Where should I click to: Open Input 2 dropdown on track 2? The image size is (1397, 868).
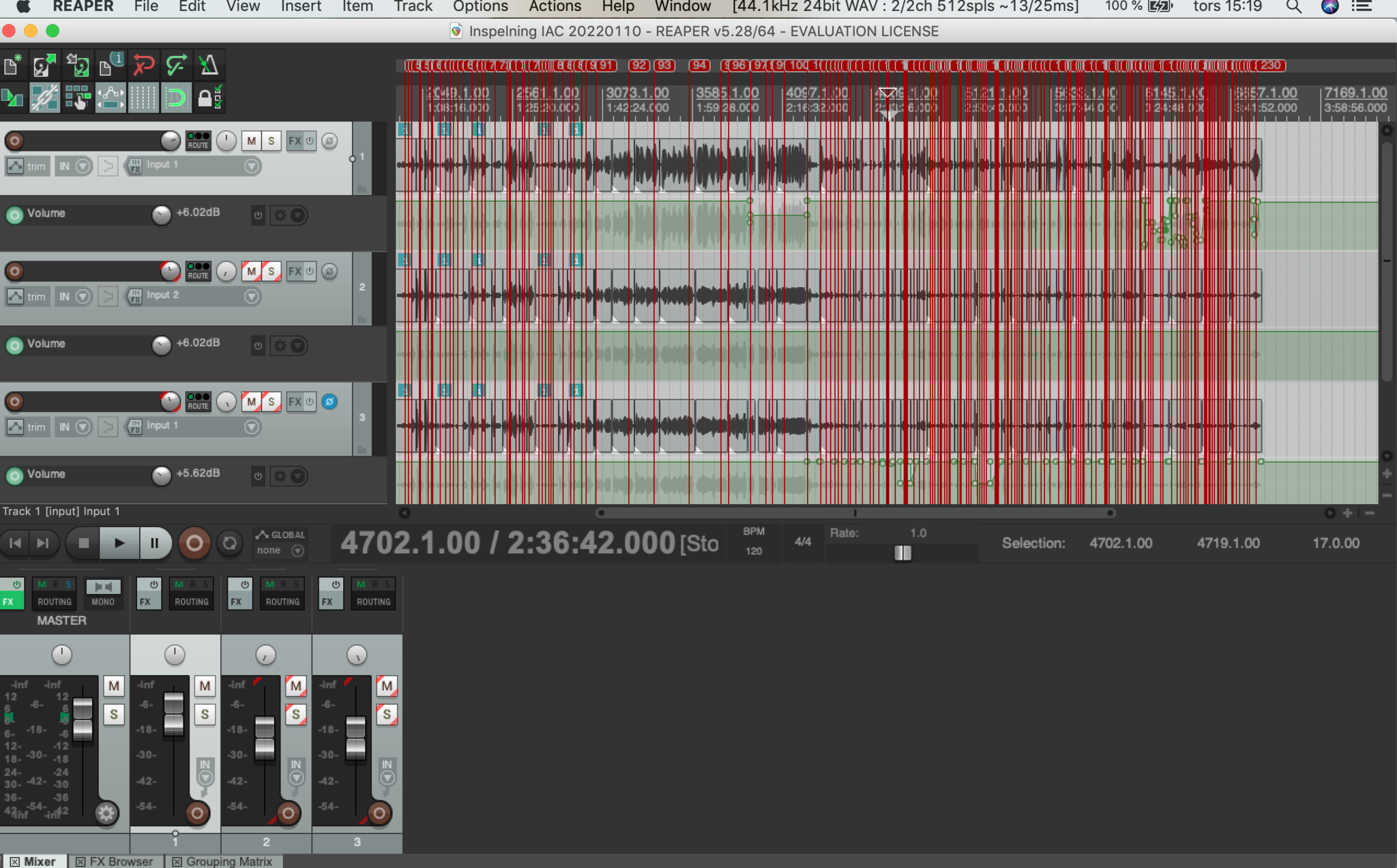(x=252, y=297)
